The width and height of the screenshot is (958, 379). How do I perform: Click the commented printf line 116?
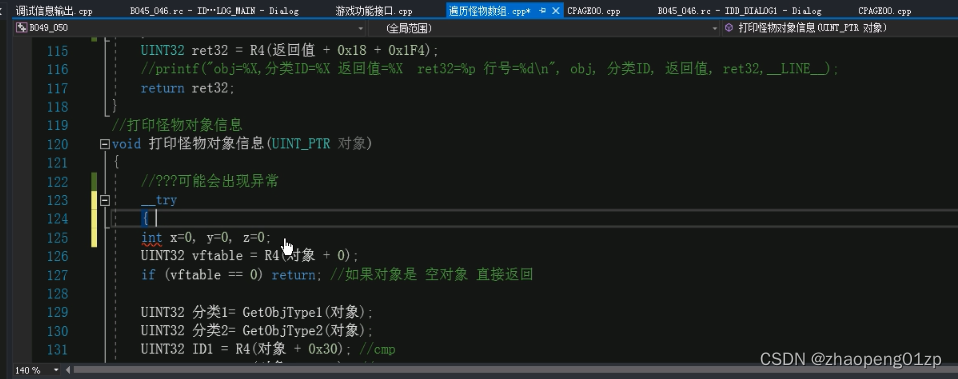pyautogui.click(x=490, y=70)
